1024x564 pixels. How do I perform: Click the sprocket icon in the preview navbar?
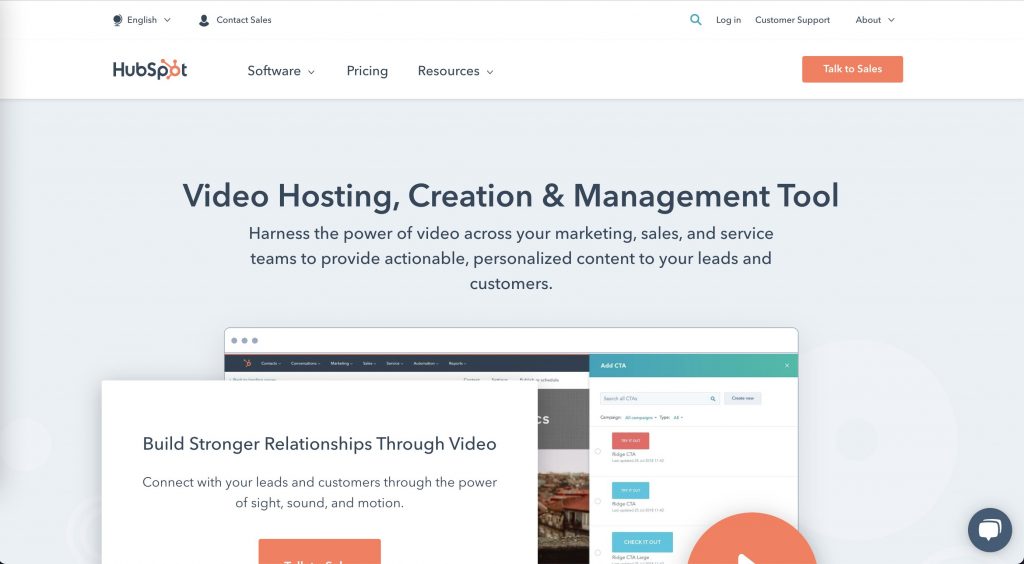[247, 363]
